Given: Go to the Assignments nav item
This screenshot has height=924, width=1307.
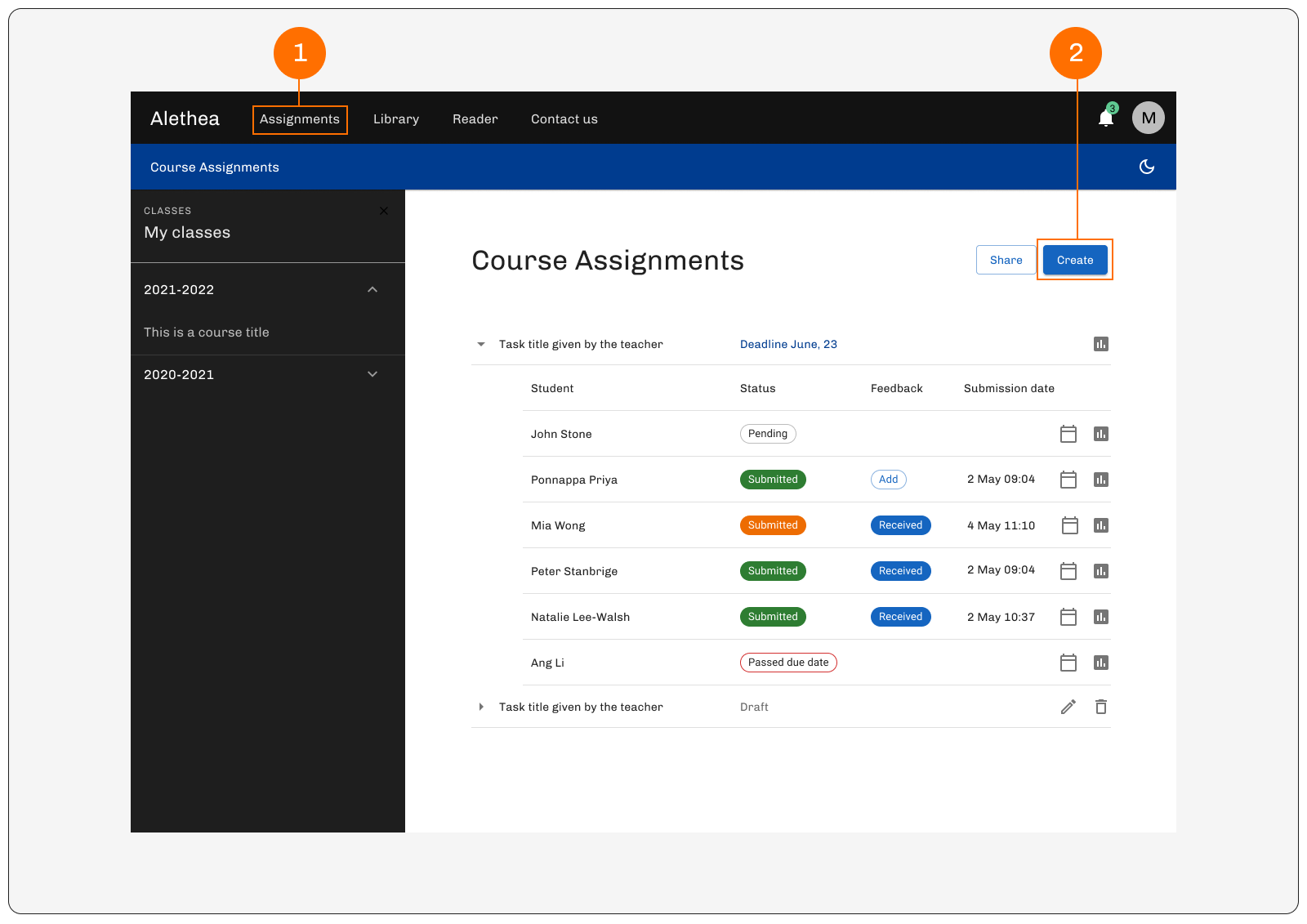Looking at the screenshot, I should click(300, 119).
